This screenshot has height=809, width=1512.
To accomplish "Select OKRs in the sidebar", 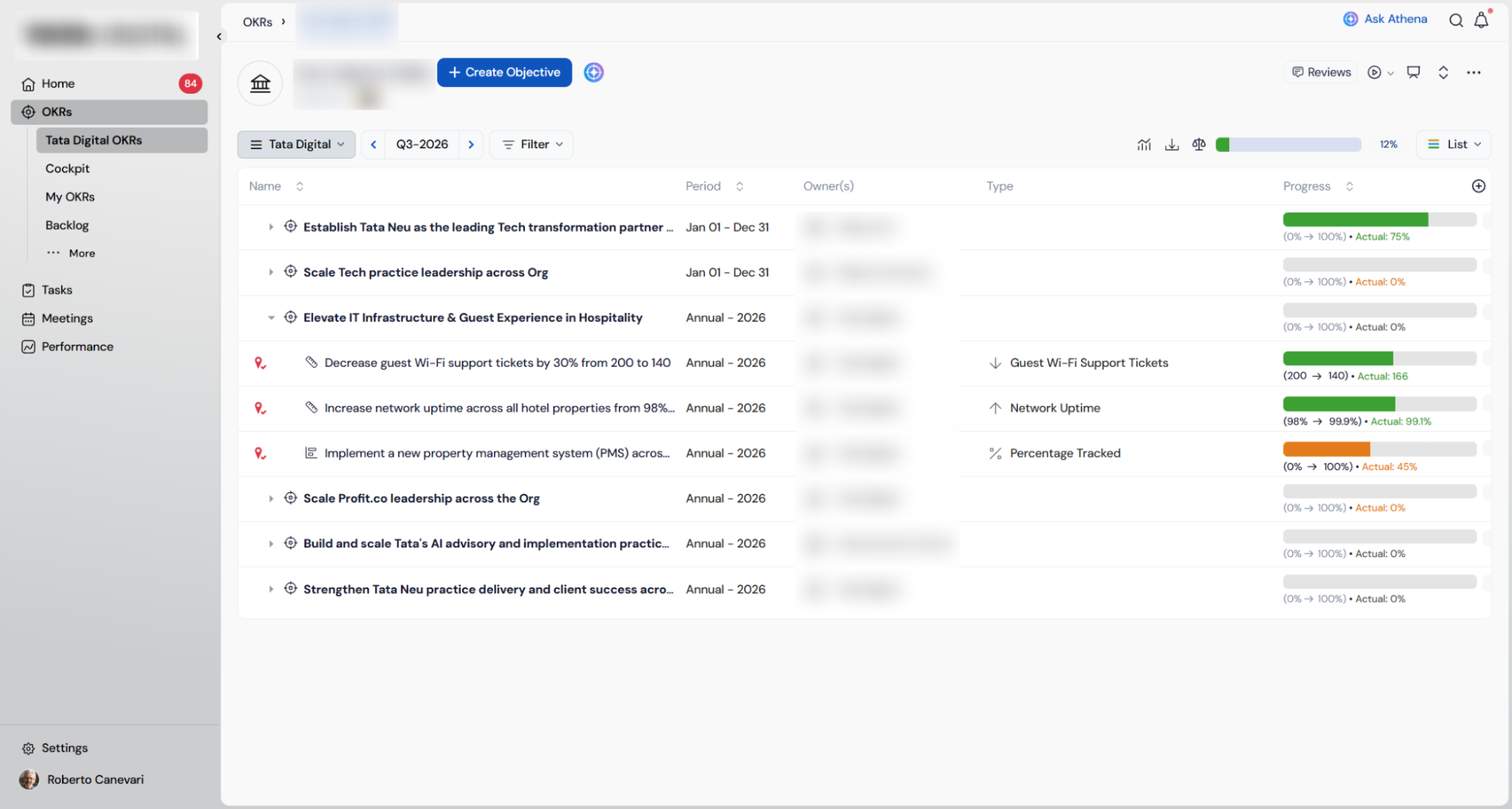I will coord(110,112).
